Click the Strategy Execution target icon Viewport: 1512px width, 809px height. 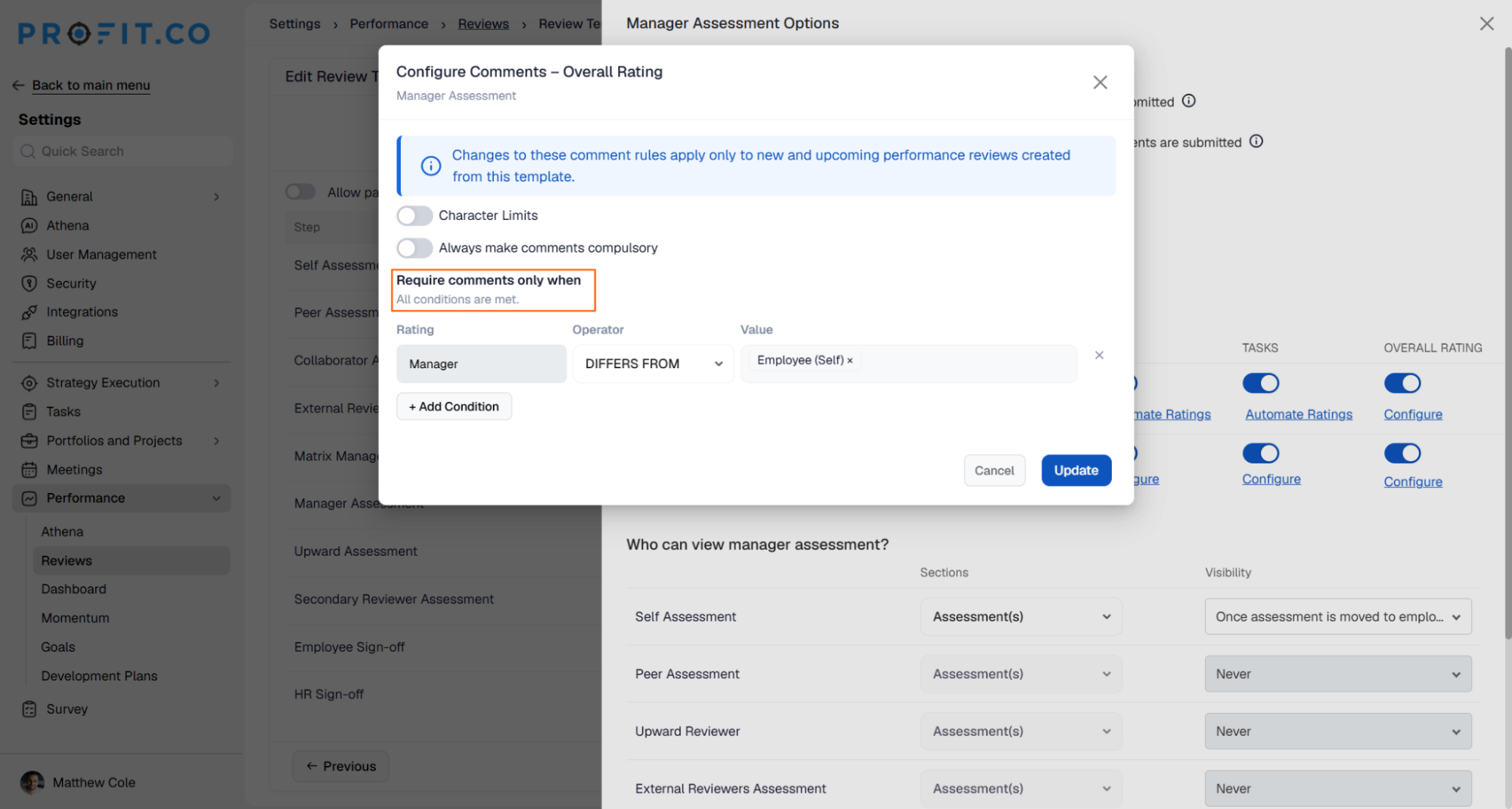[29, 383]
